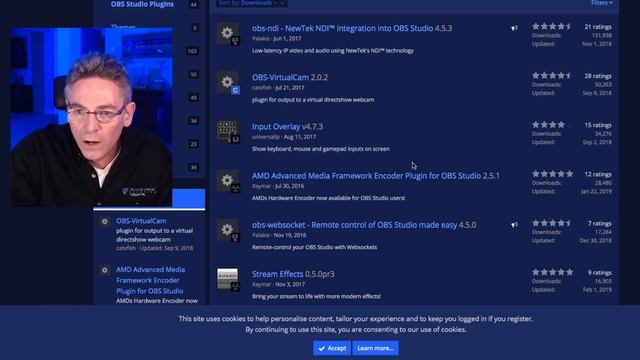Click the OBS-VirtualCam list gear icon
640x360 pixels.
[227, 82]
